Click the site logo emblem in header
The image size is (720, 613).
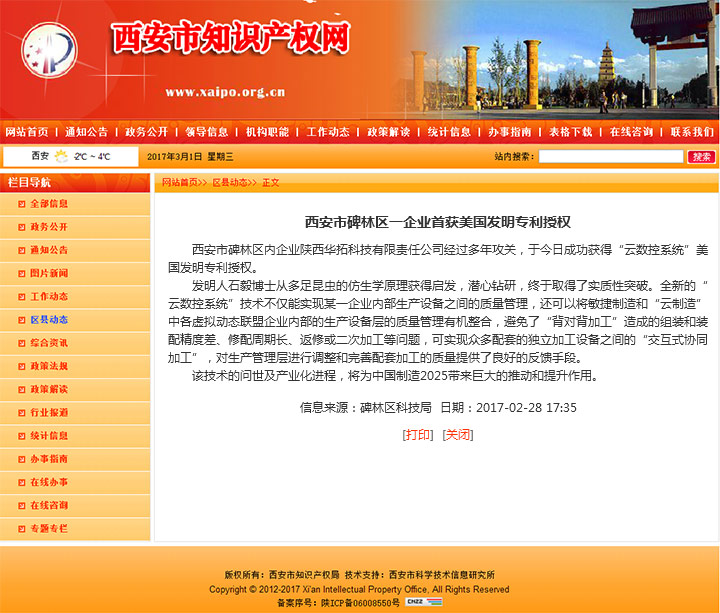pos(49,55)
